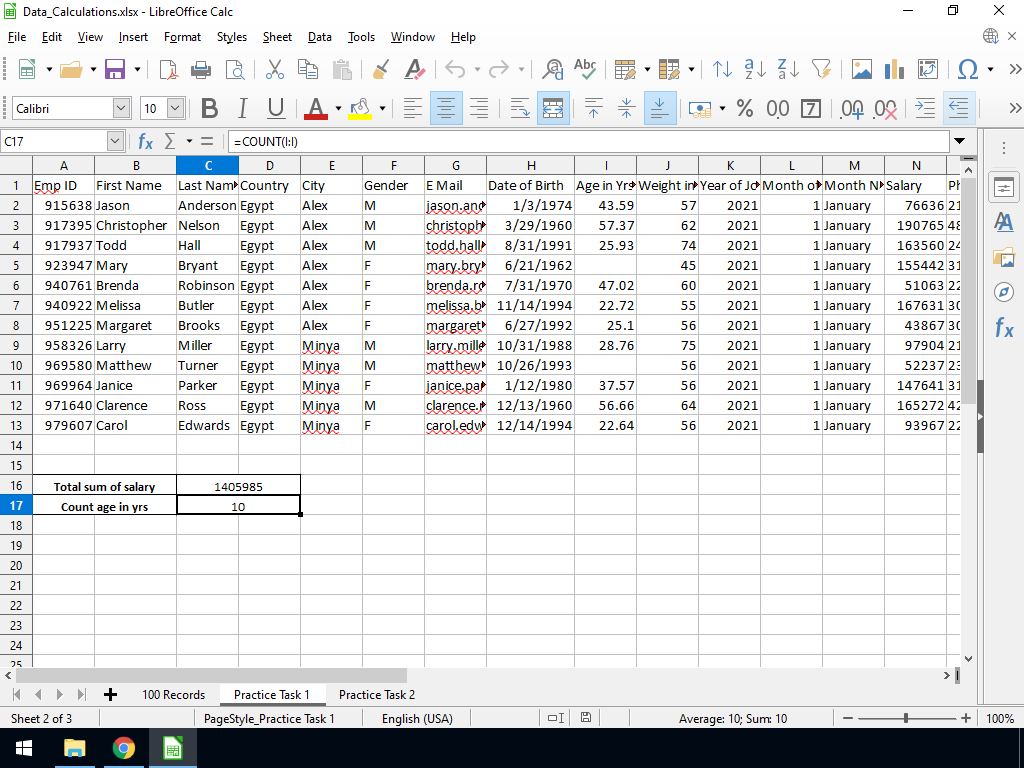
Task: Open sidebar Gallery icon
Action: (1004, 257)
